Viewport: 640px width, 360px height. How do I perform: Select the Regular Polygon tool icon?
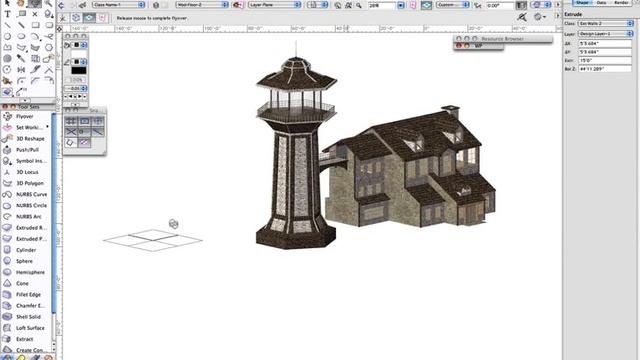pos(49,47)
